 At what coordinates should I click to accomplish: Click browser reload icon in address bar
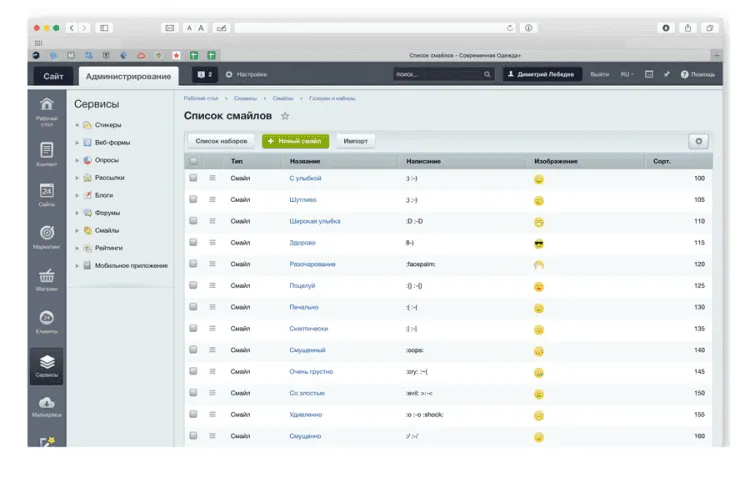pos(510,28)
